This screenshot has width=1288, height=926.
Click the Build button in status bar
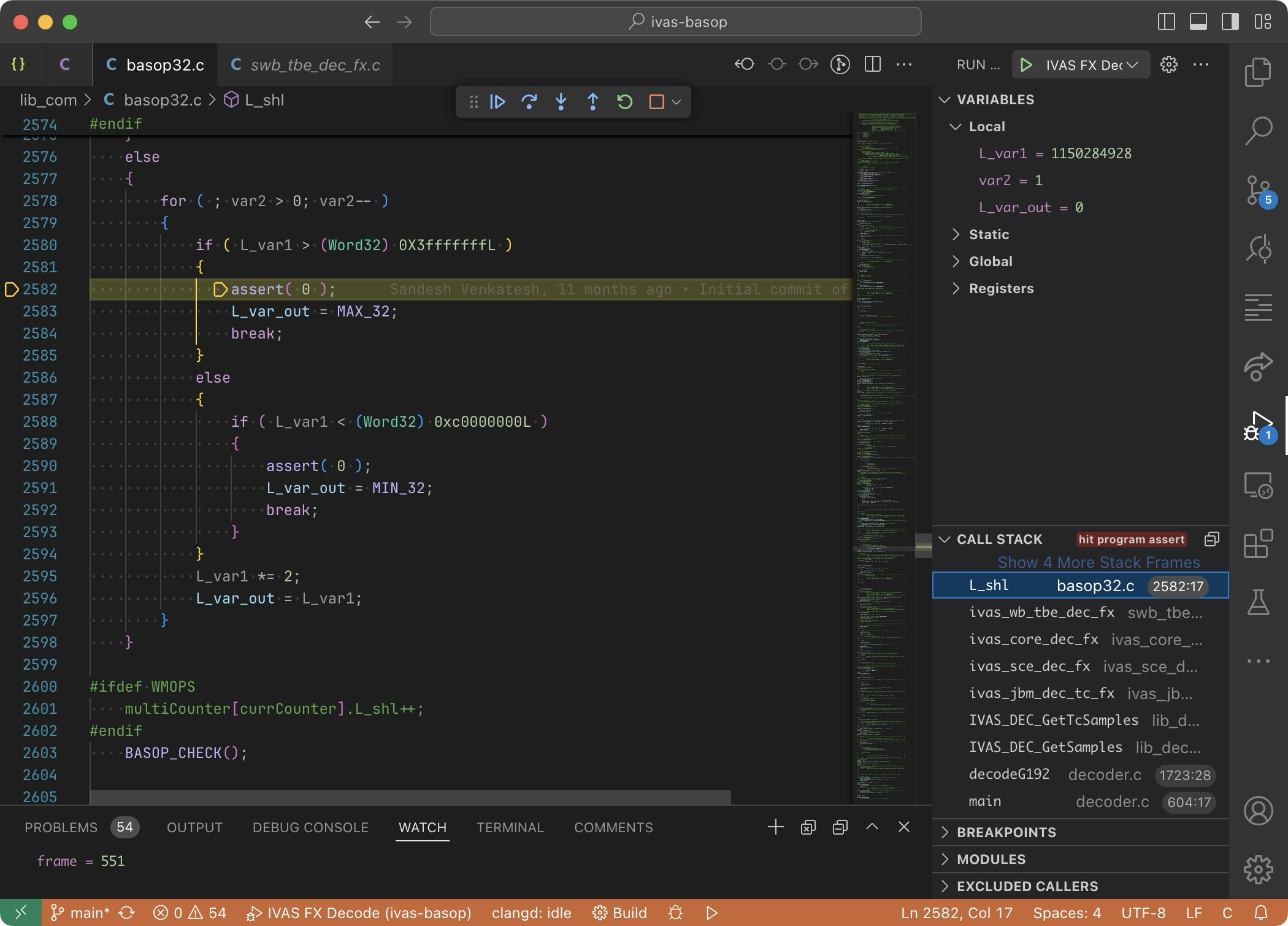620,913
